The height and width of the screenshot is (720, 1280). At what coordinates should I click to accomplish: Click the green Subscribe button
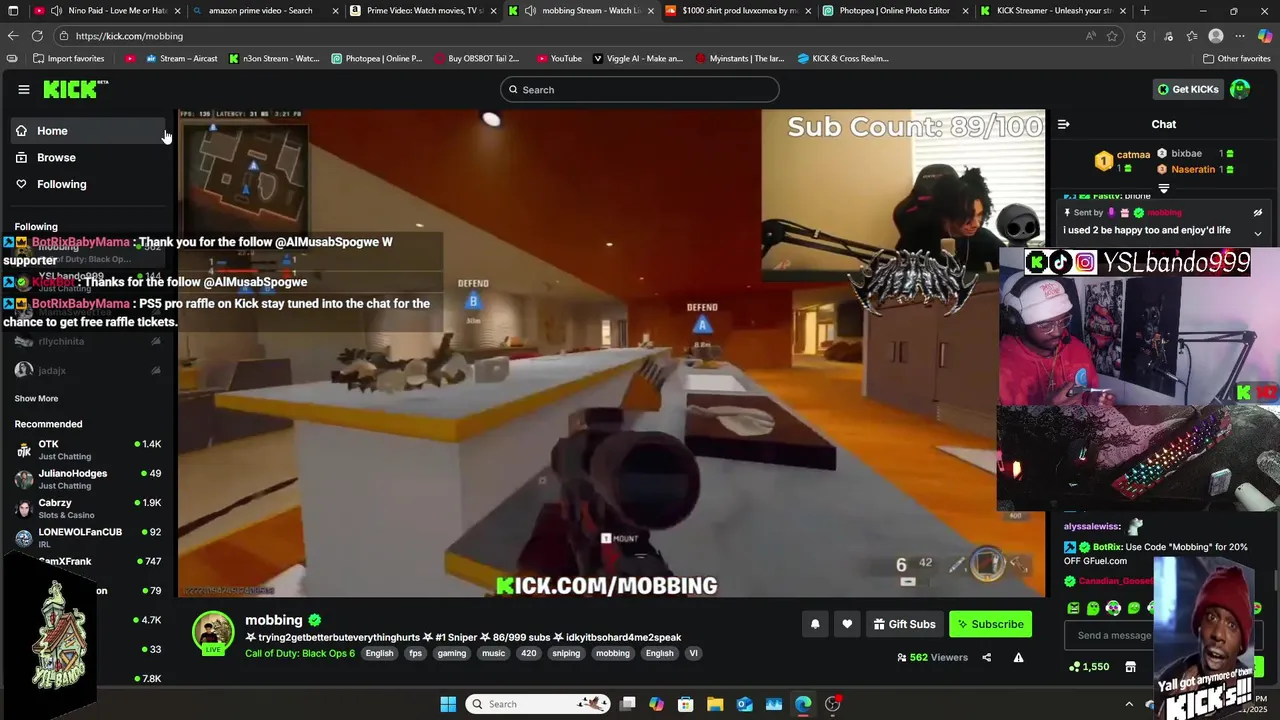tap(990, 624)
